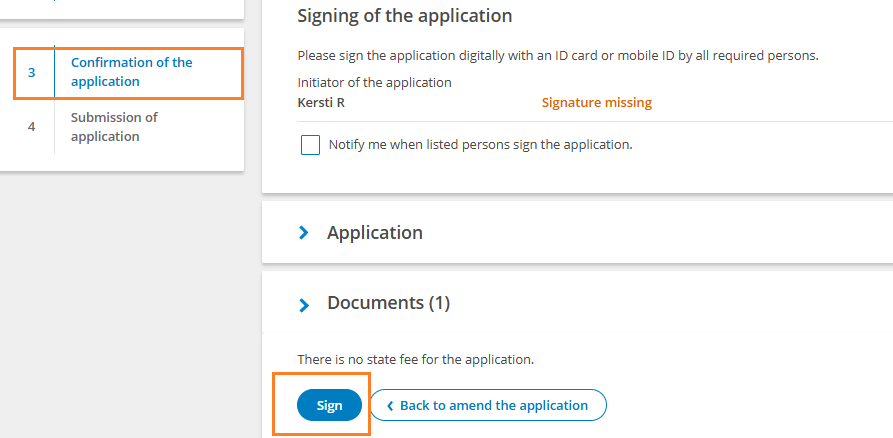Image resolution: width=893 pixels, height=438 pixels.
Task: Expand the Documents (1) section chevron
Action: [304, 305]
